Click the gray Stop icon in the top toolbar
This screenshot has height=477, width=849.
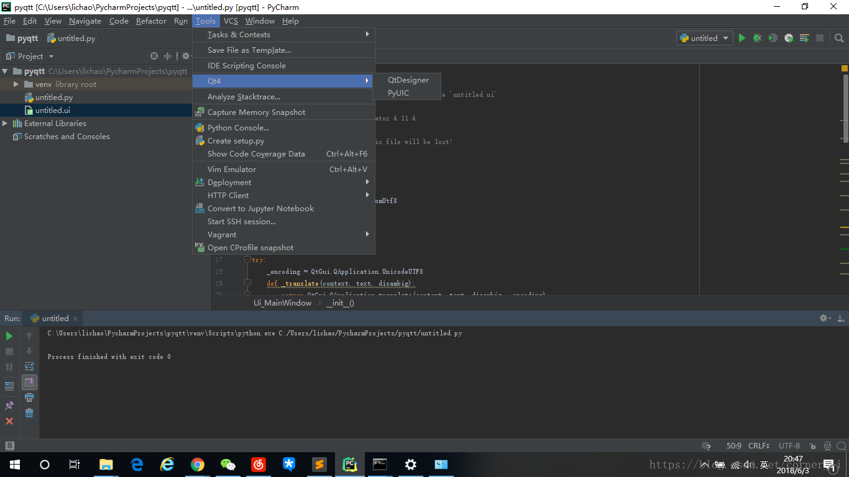click(x=820, y=38)
